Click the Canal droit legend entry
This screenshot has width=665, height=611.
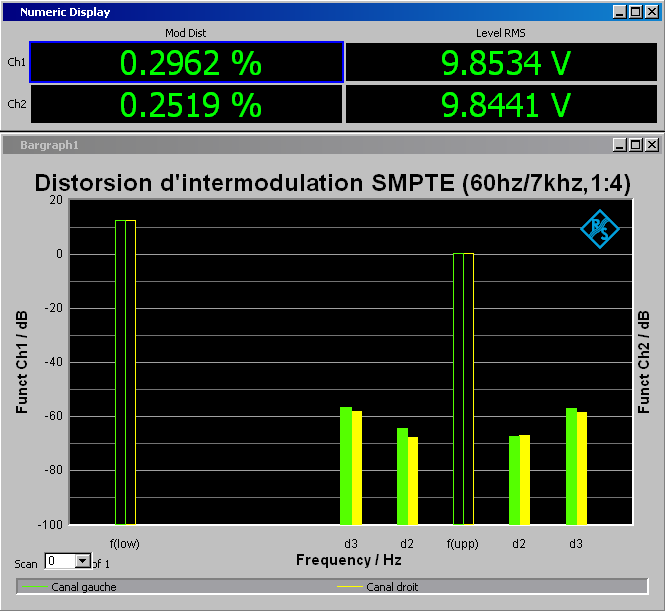377,587
